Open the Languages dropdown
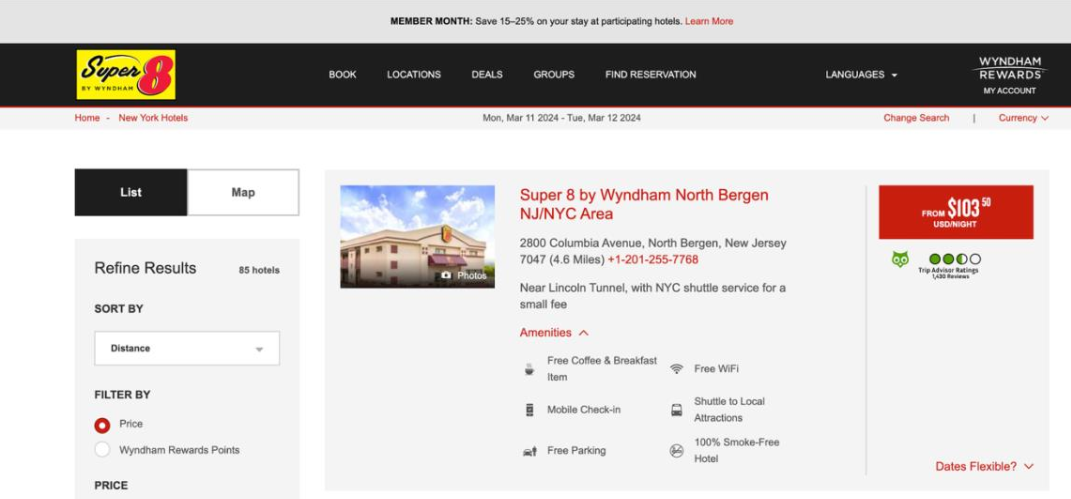 pos(861,74)
